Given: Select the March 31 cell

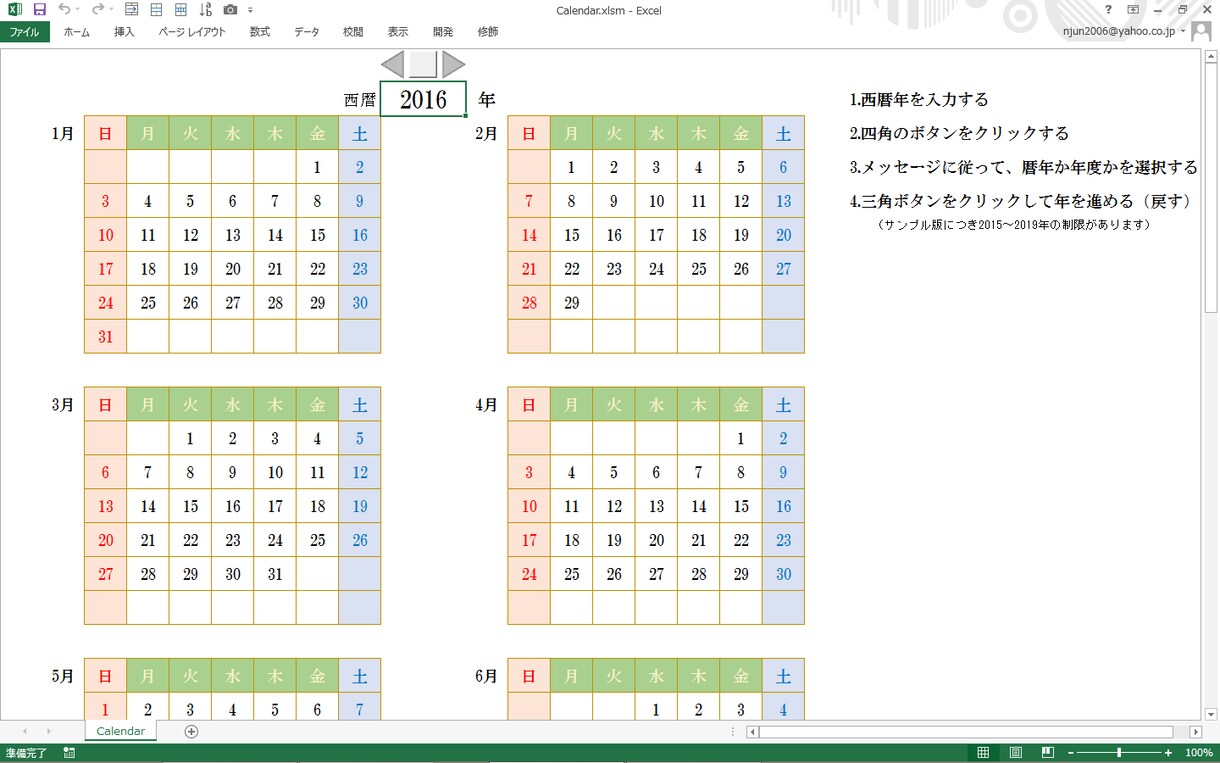Looking at the screenshot, I should (275, 574).
